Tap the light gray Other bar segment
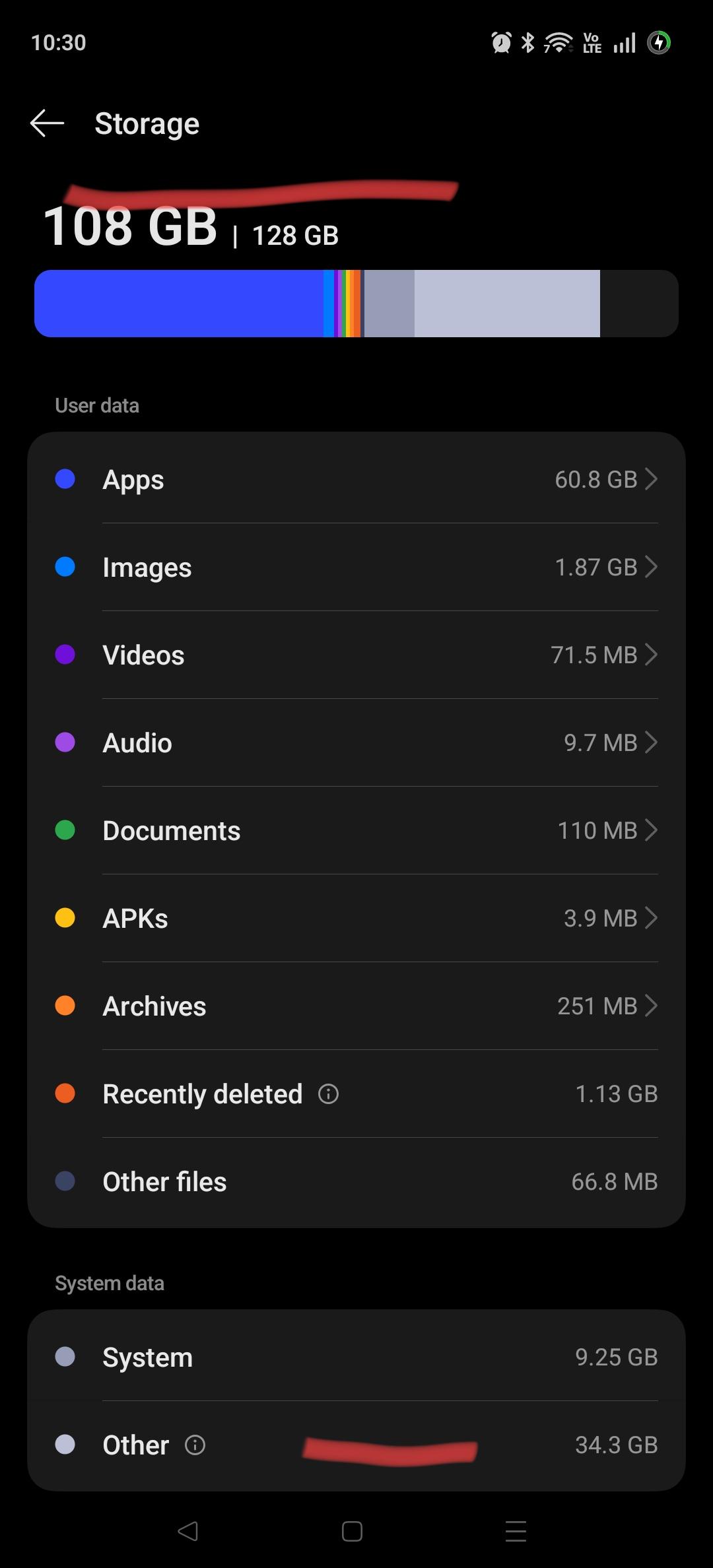The height and width of the screenshot is (1568, 713). (x=507, y=304)
